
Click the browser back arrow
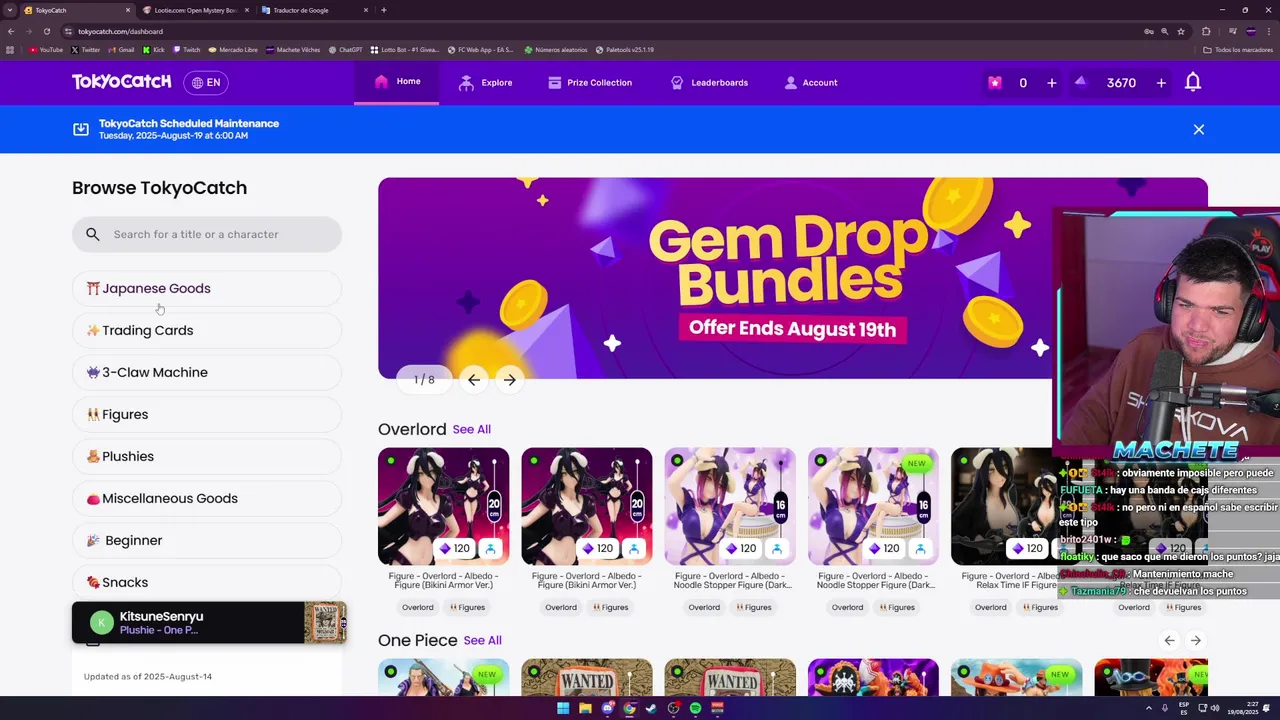pyautogui.click(x=11, y=31)
